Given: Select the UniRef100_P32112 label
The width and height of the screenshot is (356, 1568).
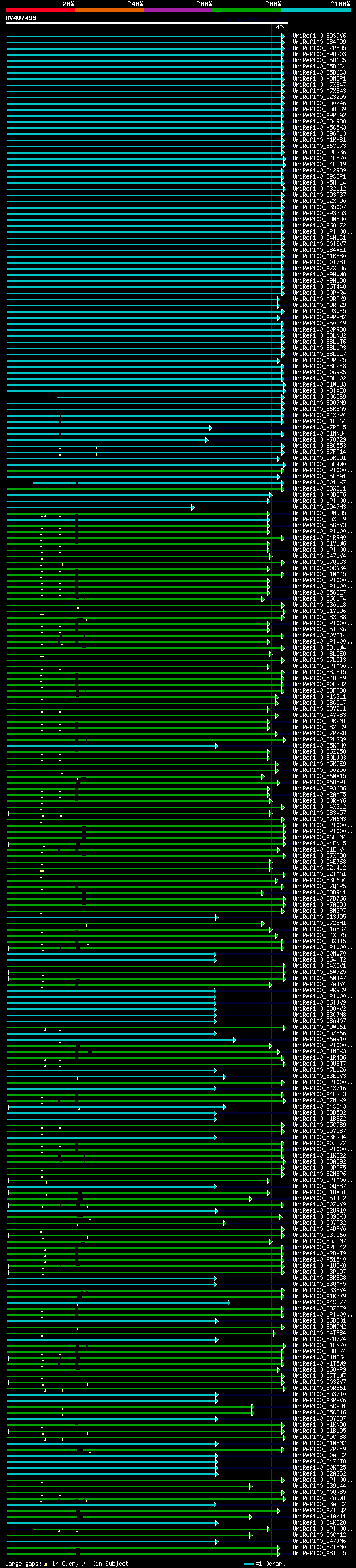Looking at the screenshot, I should coord(319,189).
